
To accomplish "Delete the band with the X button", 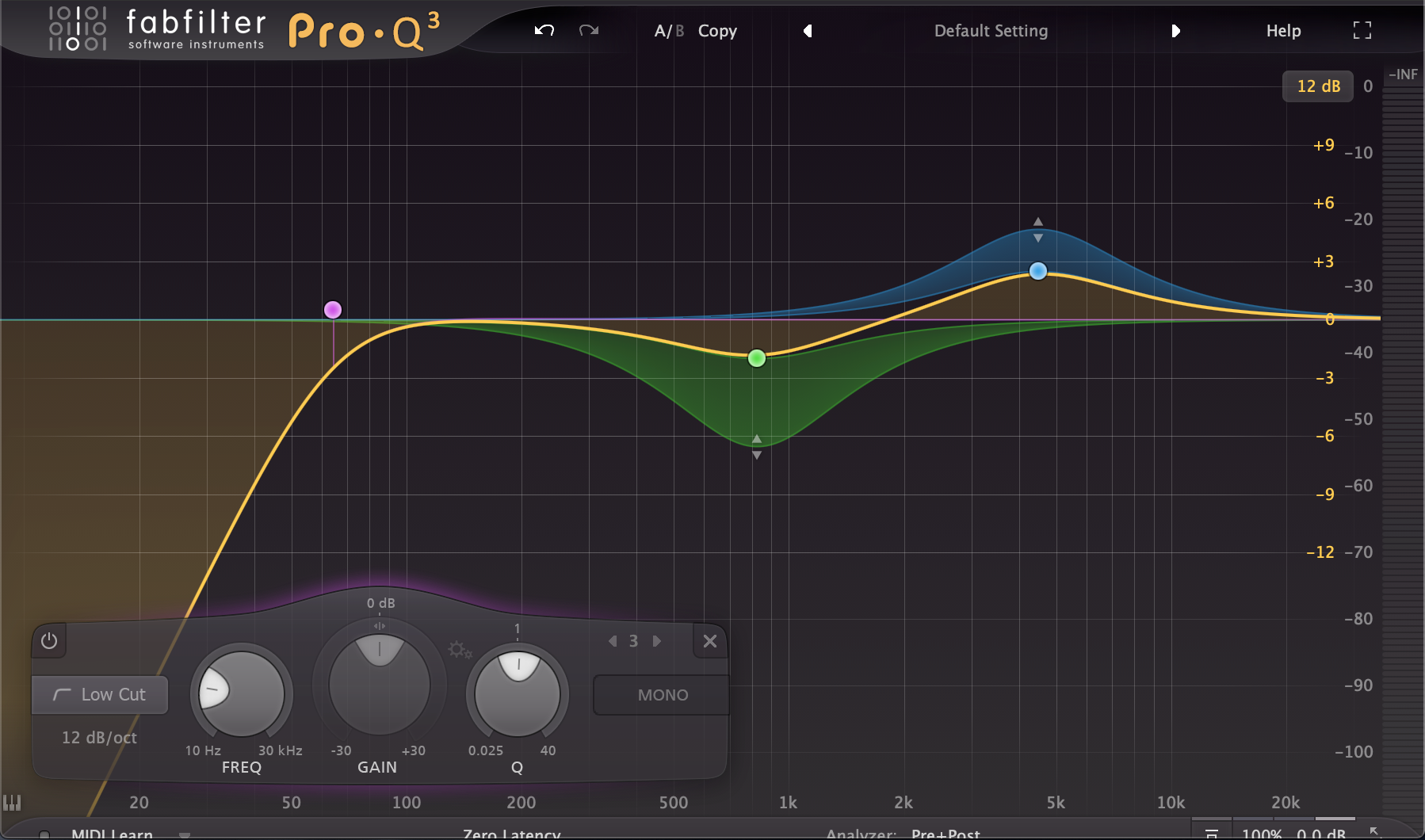I will pos(710,641).
